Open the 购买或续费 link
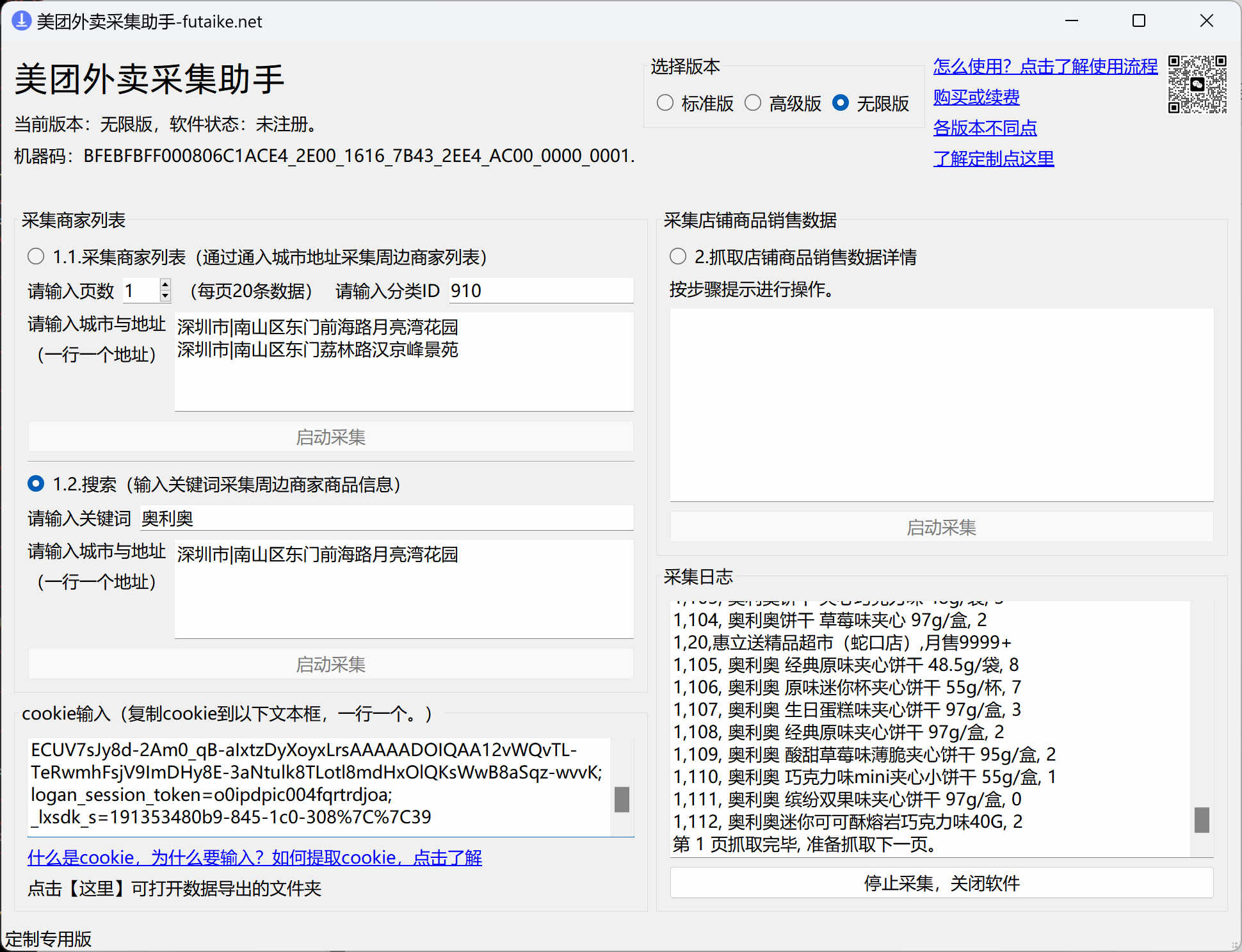The image size is (1242, 952). (x=976, y=97)
